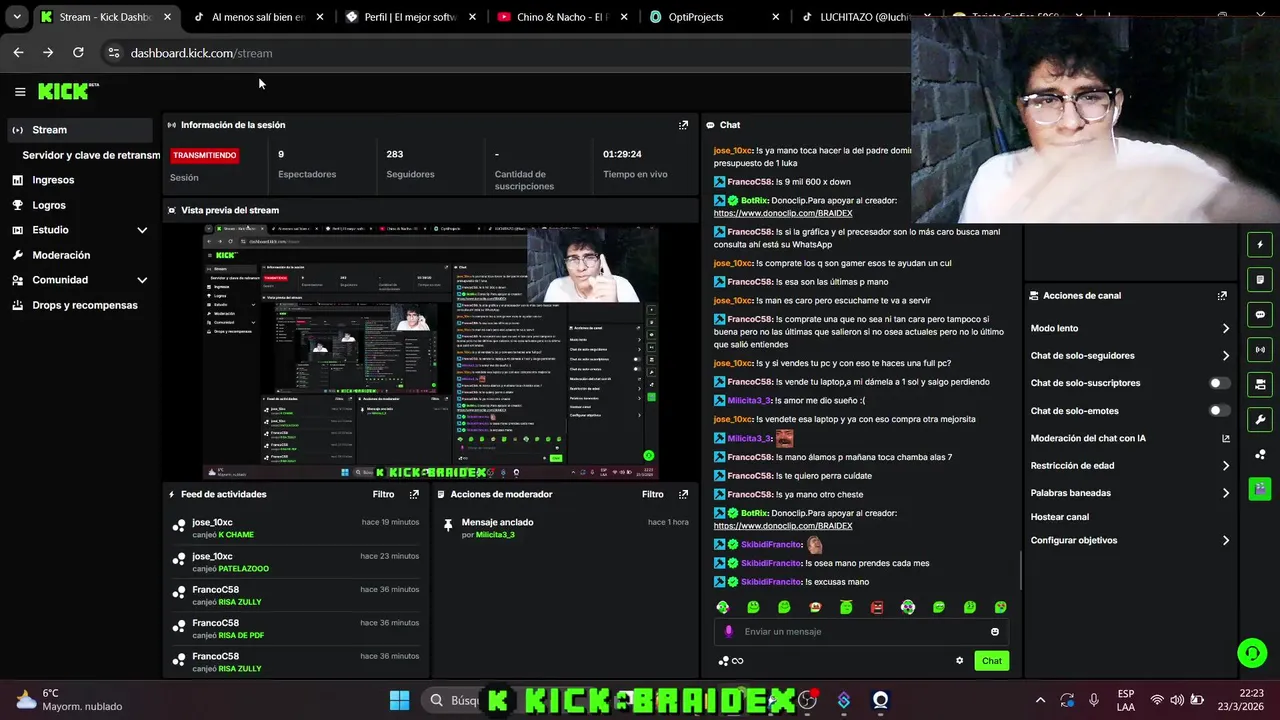Viewport: 1280px width, 720px height.
Task: Pop out the Información de la sesión panel
Action: (x=683, y=125)
